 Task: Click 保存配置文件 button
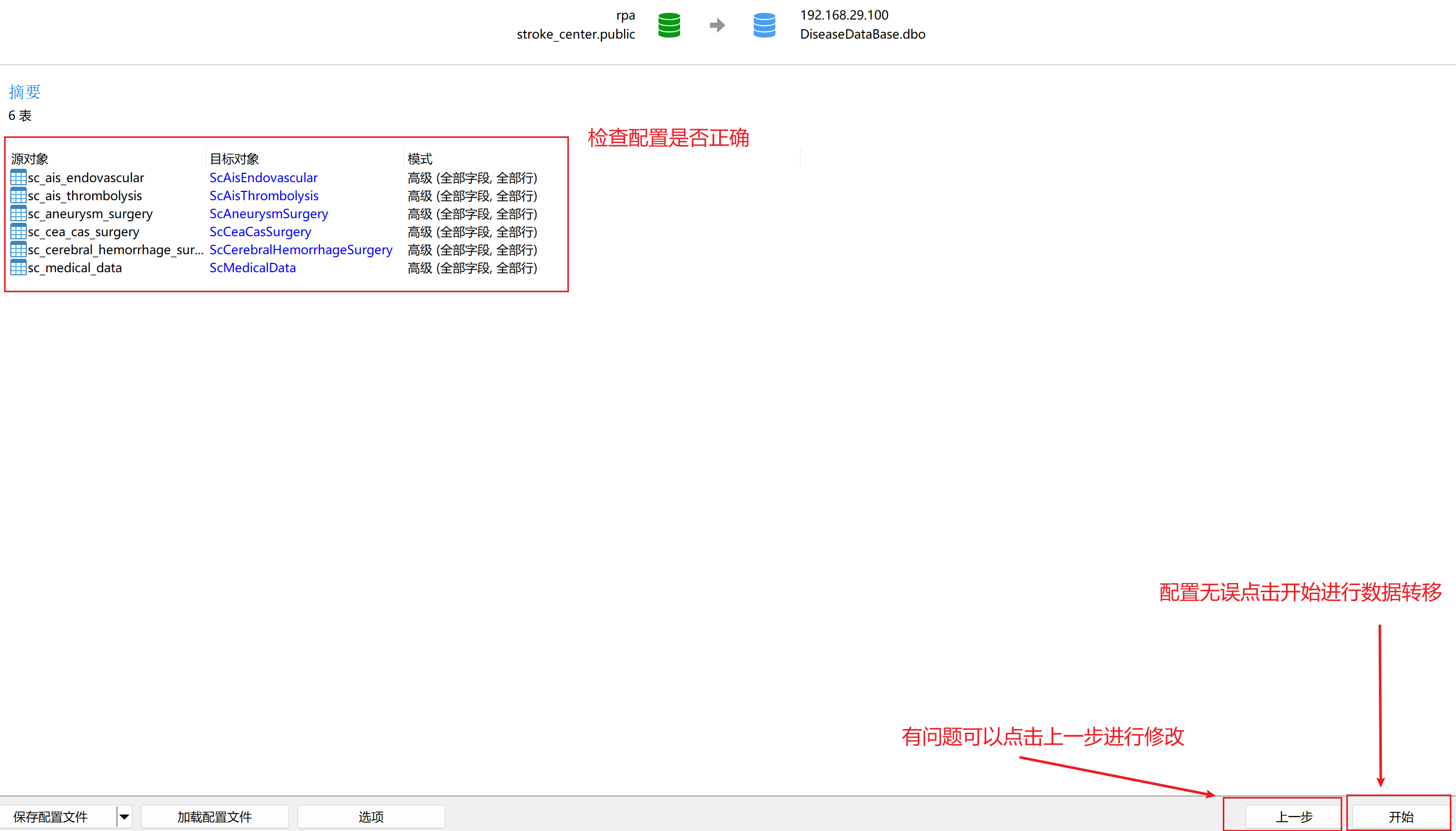click(58, 817)
